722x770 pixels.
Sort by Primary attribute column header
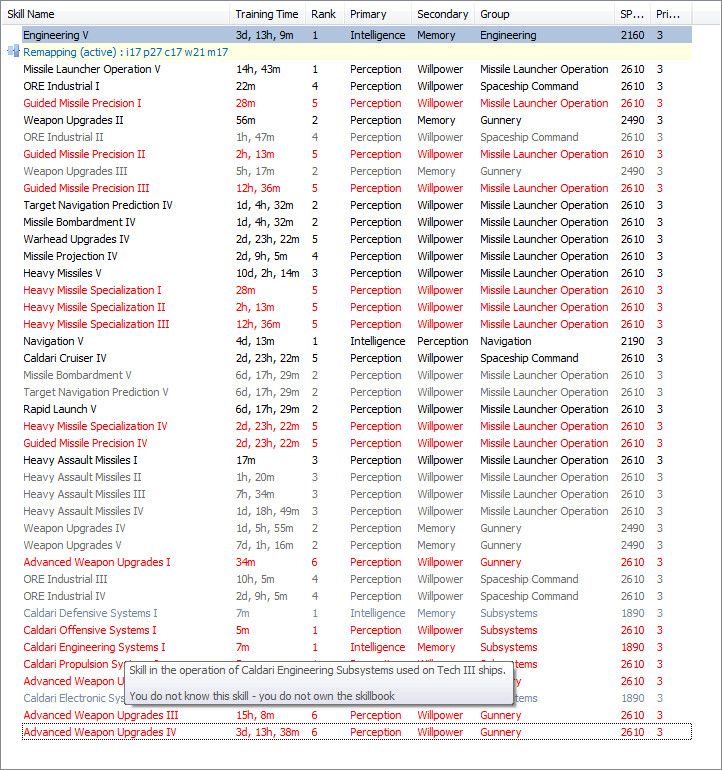[378, 14]
